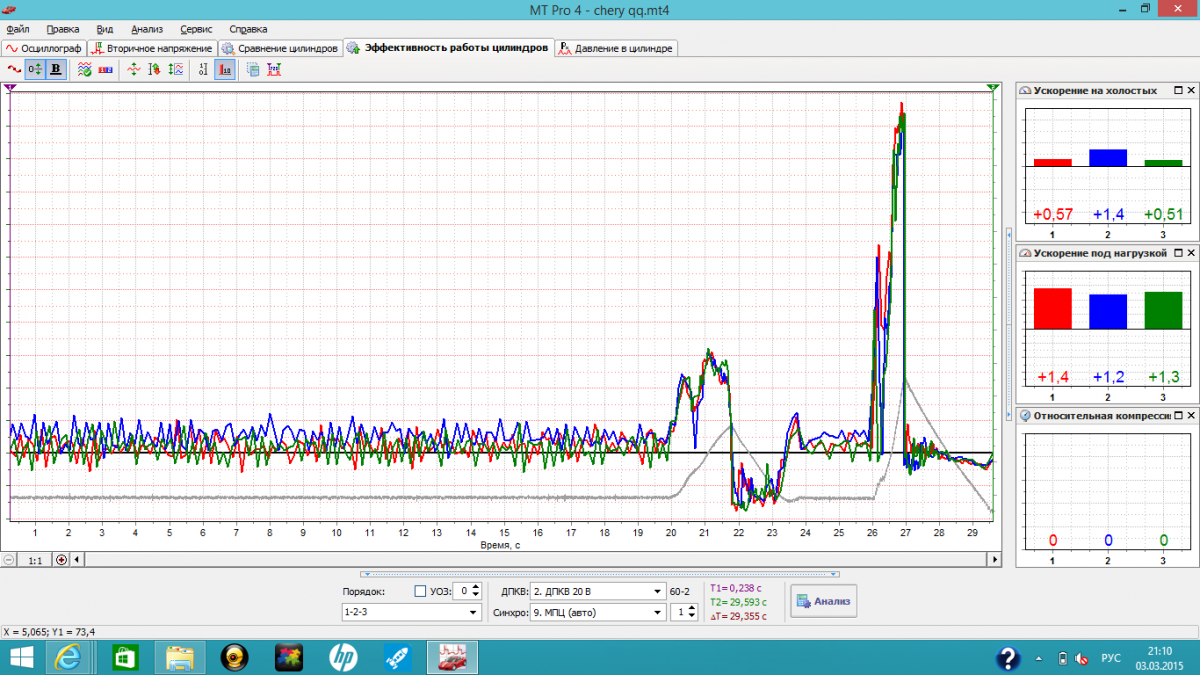Click the Internet Explorer taskbar icon

click(x=69, y=657)
